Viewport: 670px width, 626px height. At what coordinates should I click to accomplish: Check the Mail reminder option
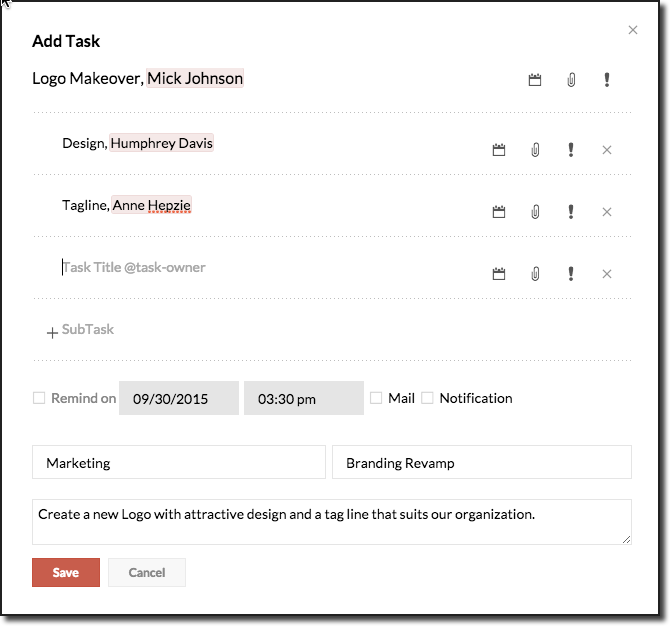click(376, 398)
